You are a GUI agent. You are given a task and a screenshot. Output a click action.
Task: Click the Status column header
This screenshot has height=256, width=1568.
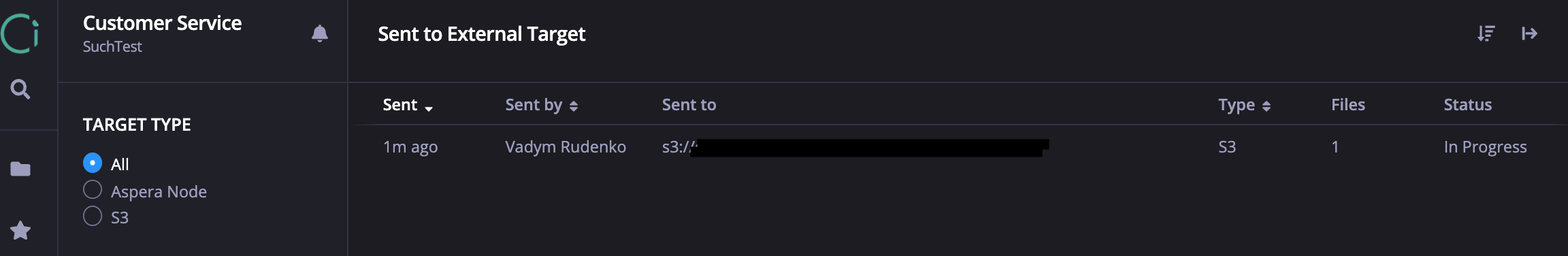tap(1468, 105)
